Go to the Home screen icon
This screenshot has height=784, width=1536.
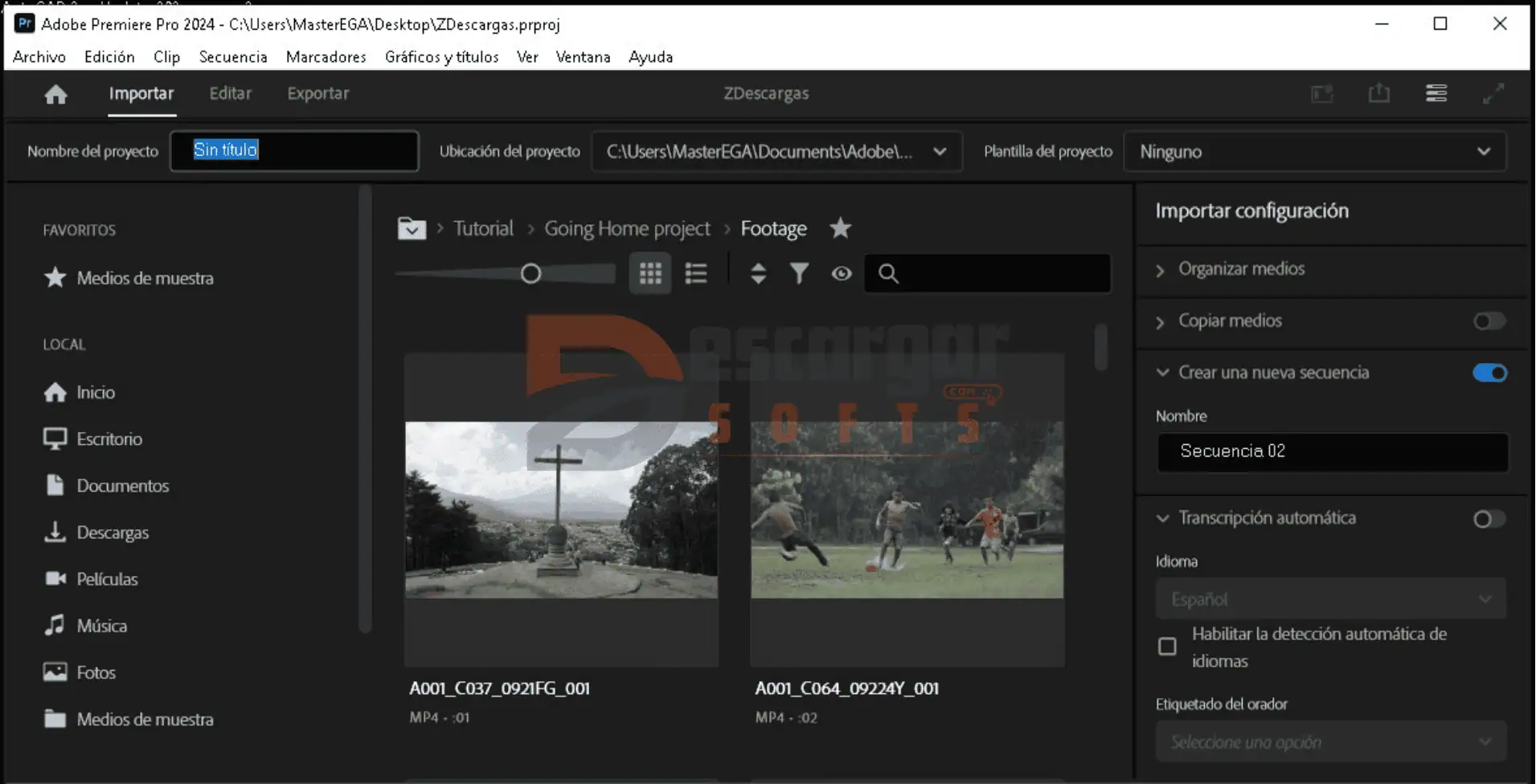click(x=55, y=94)
